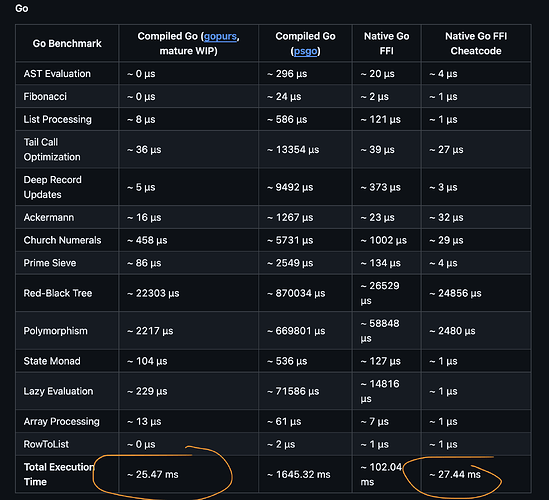This screenshot has width=549, height=500.
Task: Select the Deep Record Updates label
Action: coord(53,187)
